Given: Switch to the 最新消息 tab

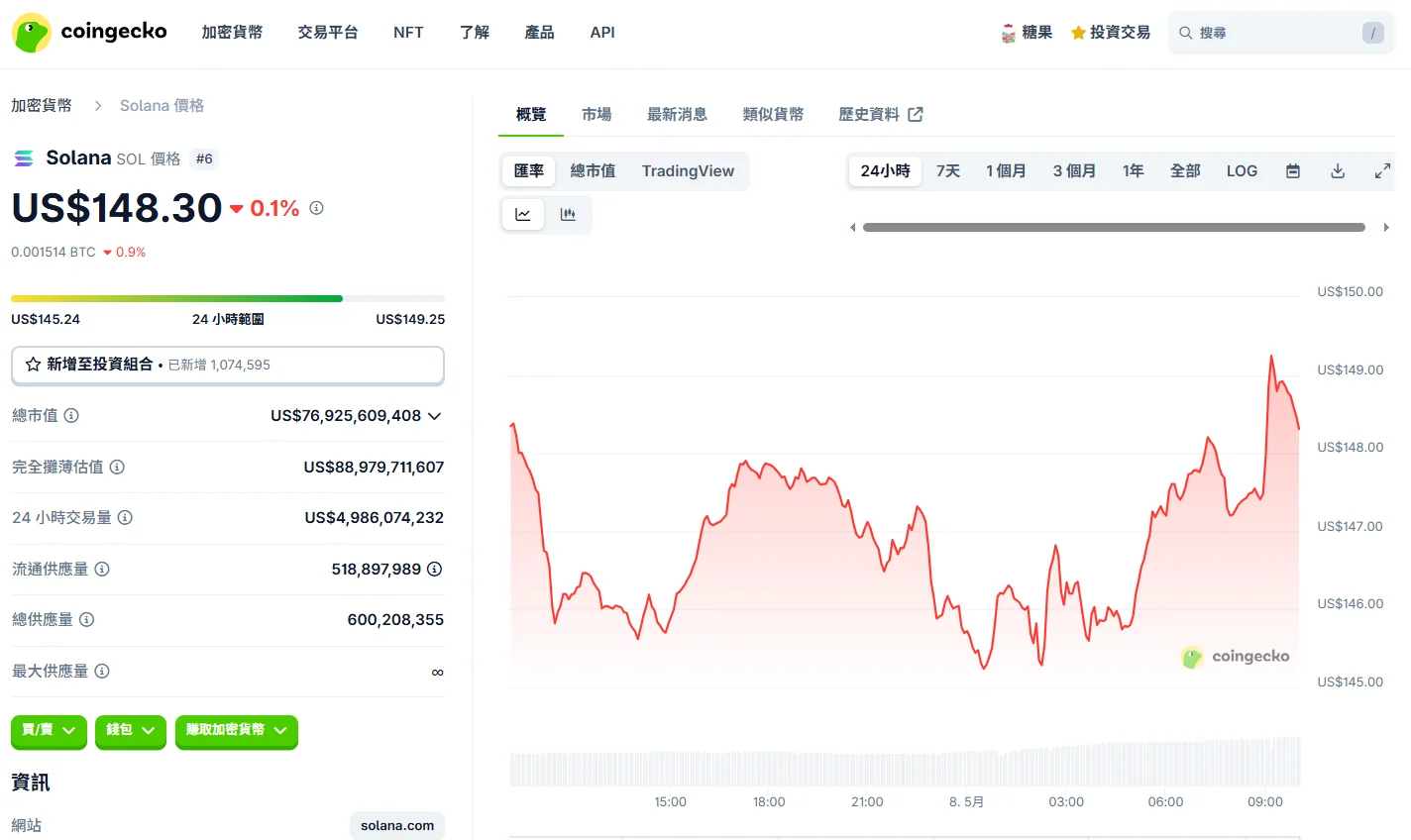Looking at the screenshot, I should 677,114.
